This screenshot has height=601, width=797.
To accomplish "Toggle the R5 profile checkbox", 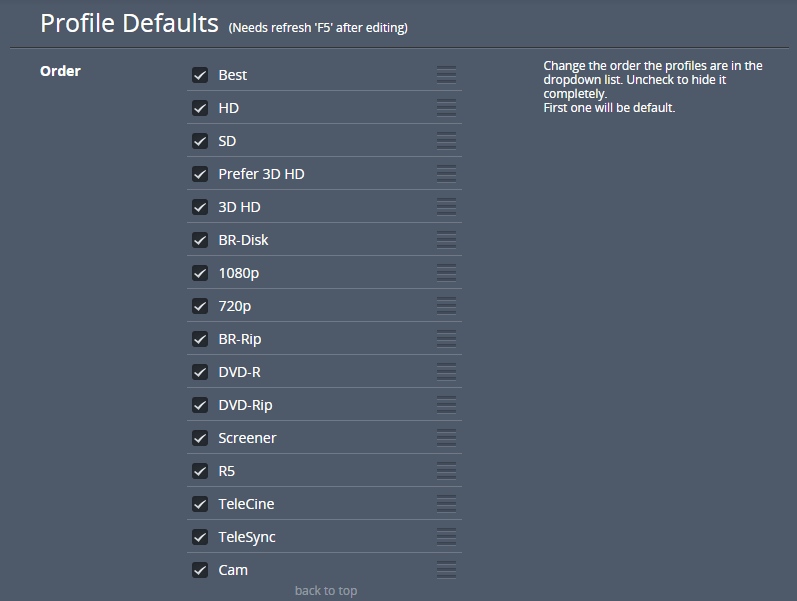I will 200,471.
